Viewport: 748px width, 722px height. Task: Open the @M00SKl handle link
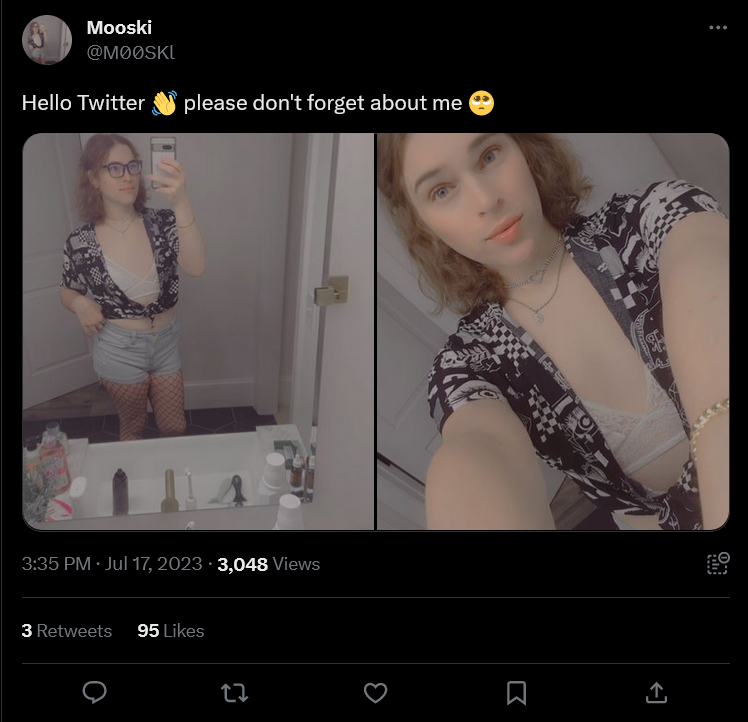pyautogui.click(x=131, y=52)
